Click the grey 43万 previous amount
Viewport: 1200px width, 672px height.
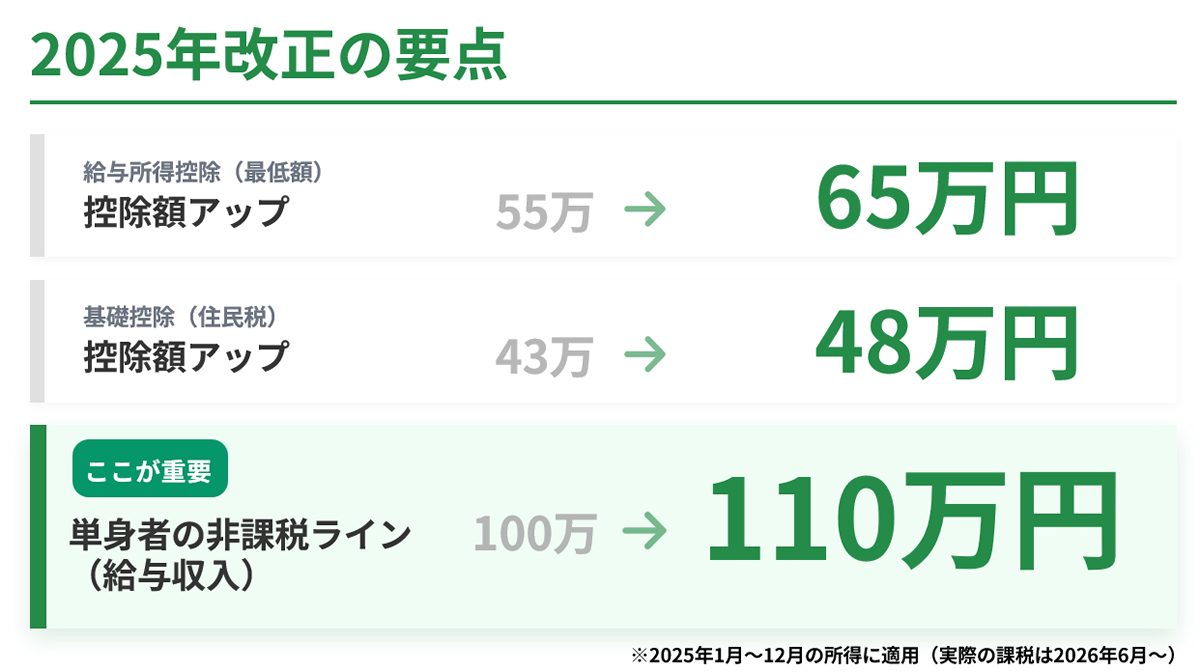pyautogui.click(x=544, y=356)
